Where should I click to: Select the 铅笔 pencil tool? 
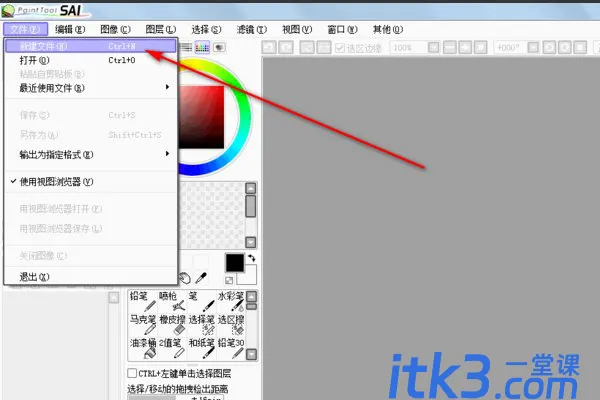[142, 302]
